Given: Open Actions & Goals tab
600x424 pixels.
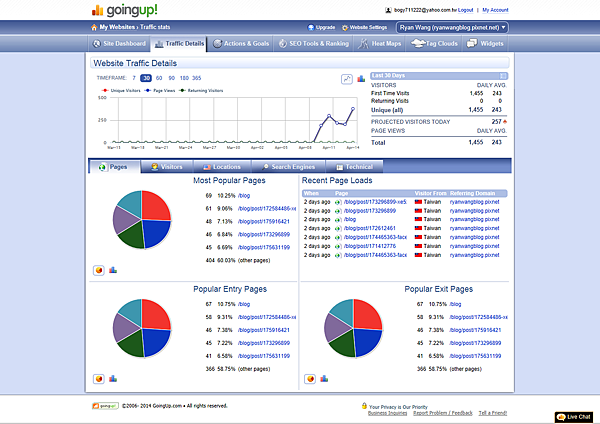Looking at the screenshot, I should [x=241, y=44].
